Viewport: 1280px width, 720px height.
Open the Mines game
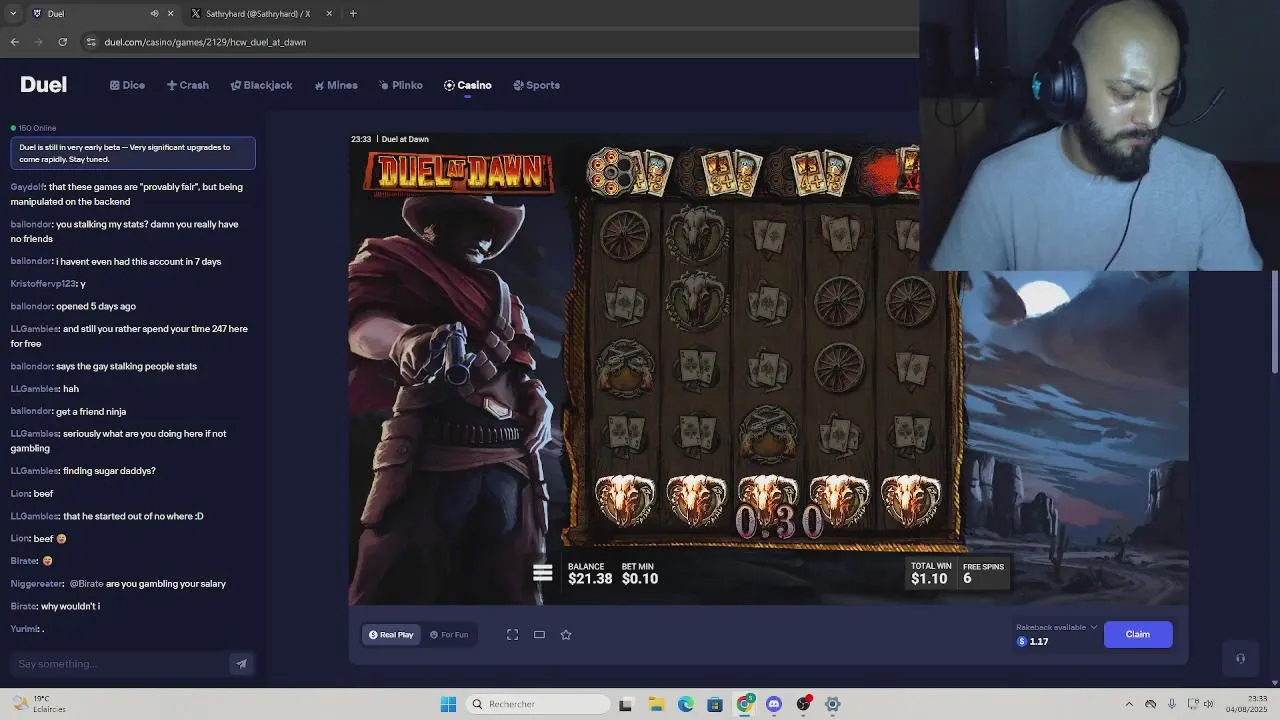click(335, 85)
